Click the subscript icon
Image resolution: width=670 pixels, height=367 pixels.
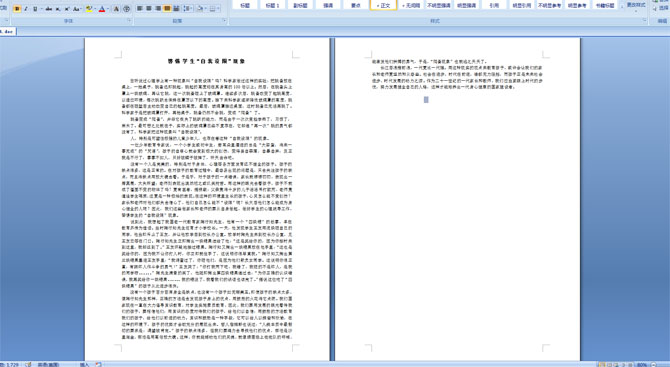point(58,9)
